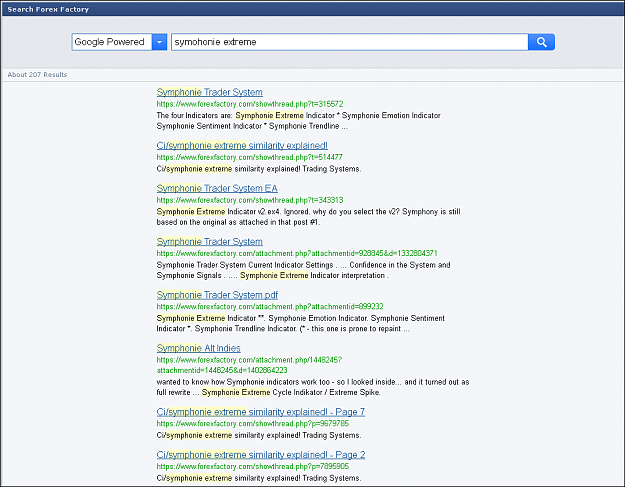Click the About 207 Results text

tap(37, 75)
